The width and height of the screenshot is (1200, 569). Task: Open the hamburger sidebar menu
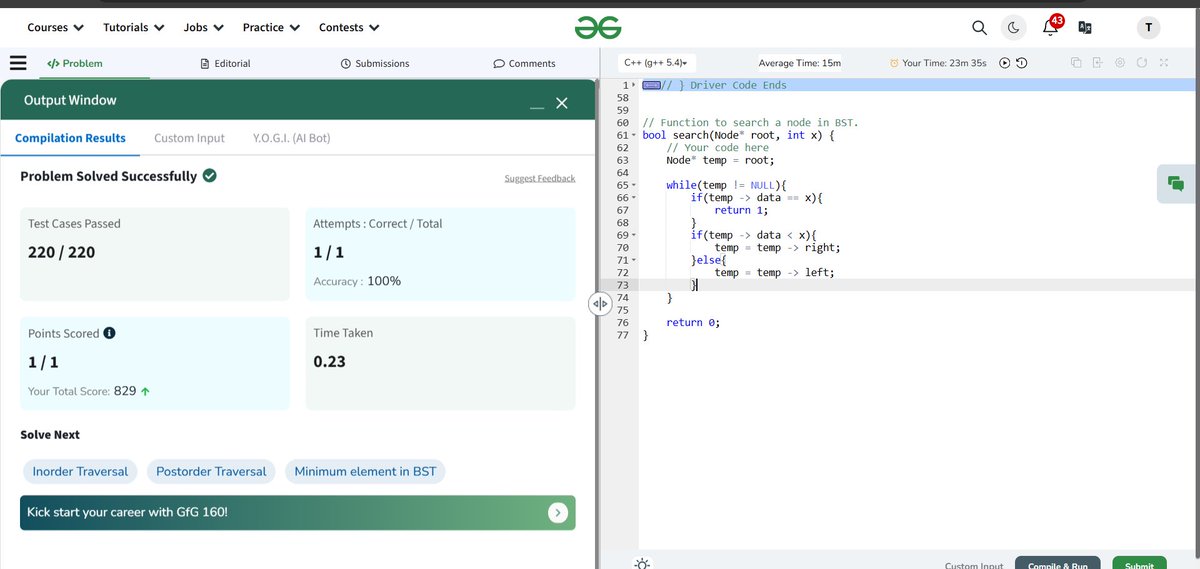[18, 63]
